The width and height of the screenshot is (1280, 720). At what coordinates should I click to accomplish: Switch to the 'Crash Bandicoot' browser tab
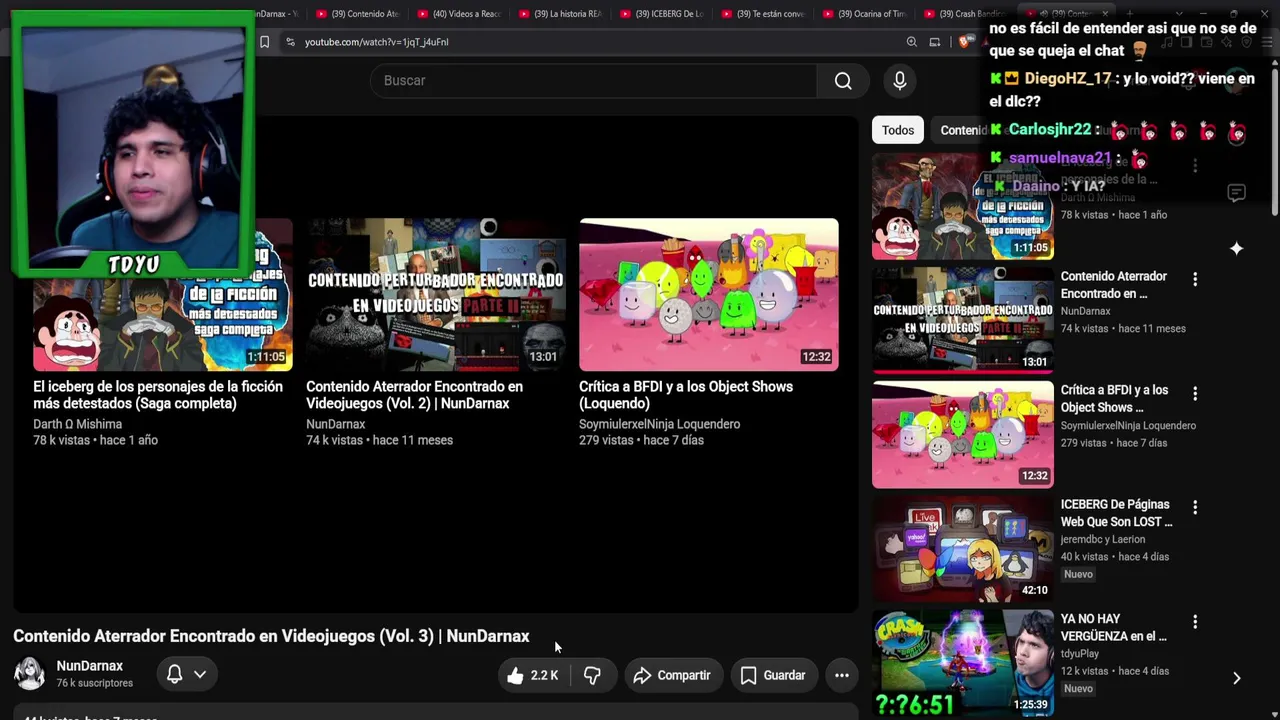coord(965,14)
